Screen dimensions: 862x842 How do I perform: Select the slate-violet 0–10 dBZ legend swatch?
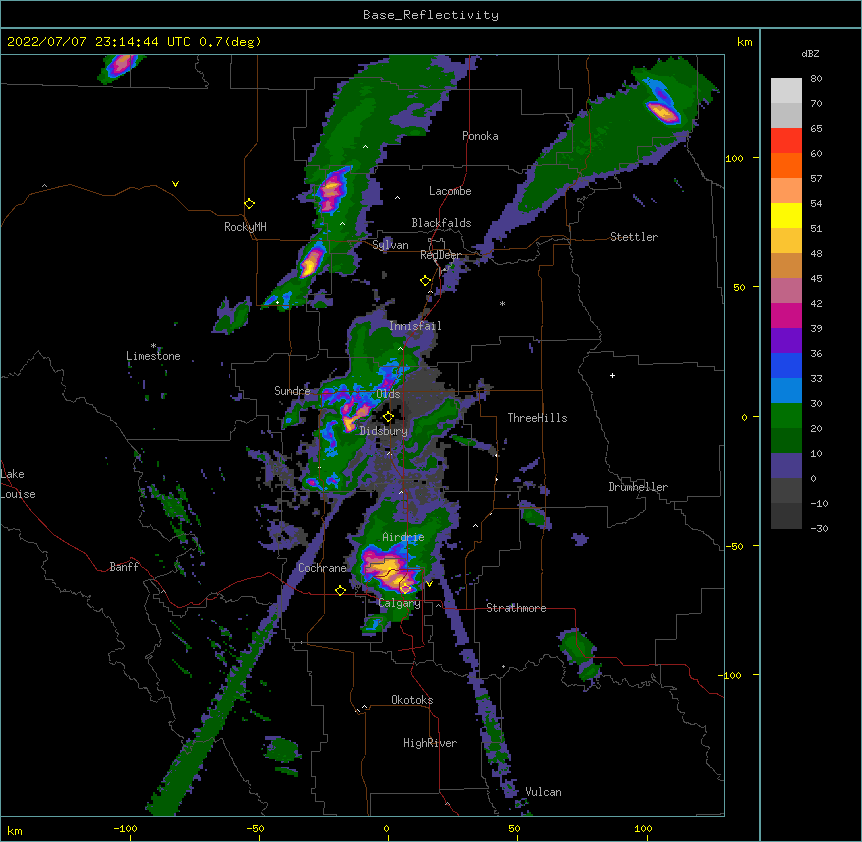pyautogui.click(x=786, y=466)
